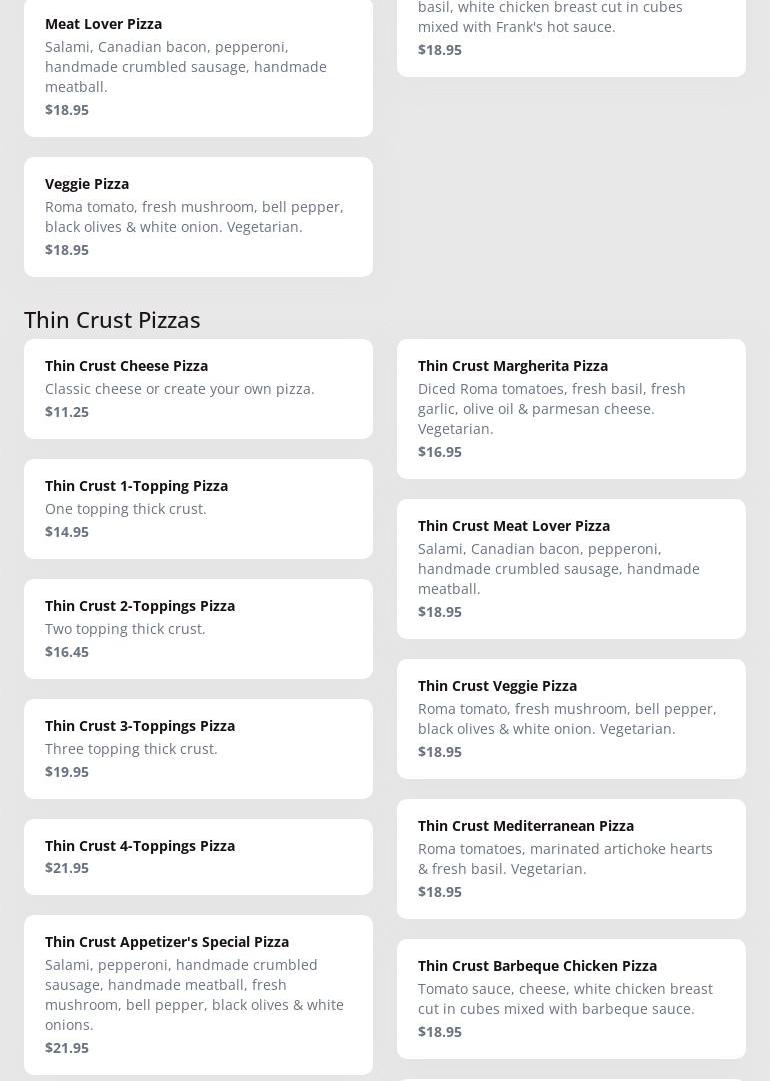Choose Thin Crust 4-Toppings Pizza

click(198, 856)
